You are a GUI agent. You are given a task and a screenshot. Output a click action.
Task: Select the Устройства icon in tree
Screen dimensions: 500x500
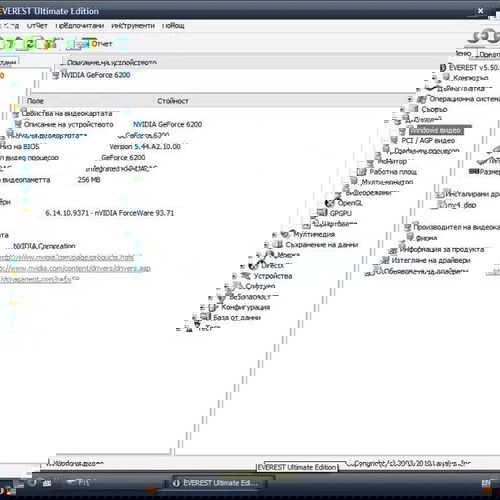click(246, 276)
